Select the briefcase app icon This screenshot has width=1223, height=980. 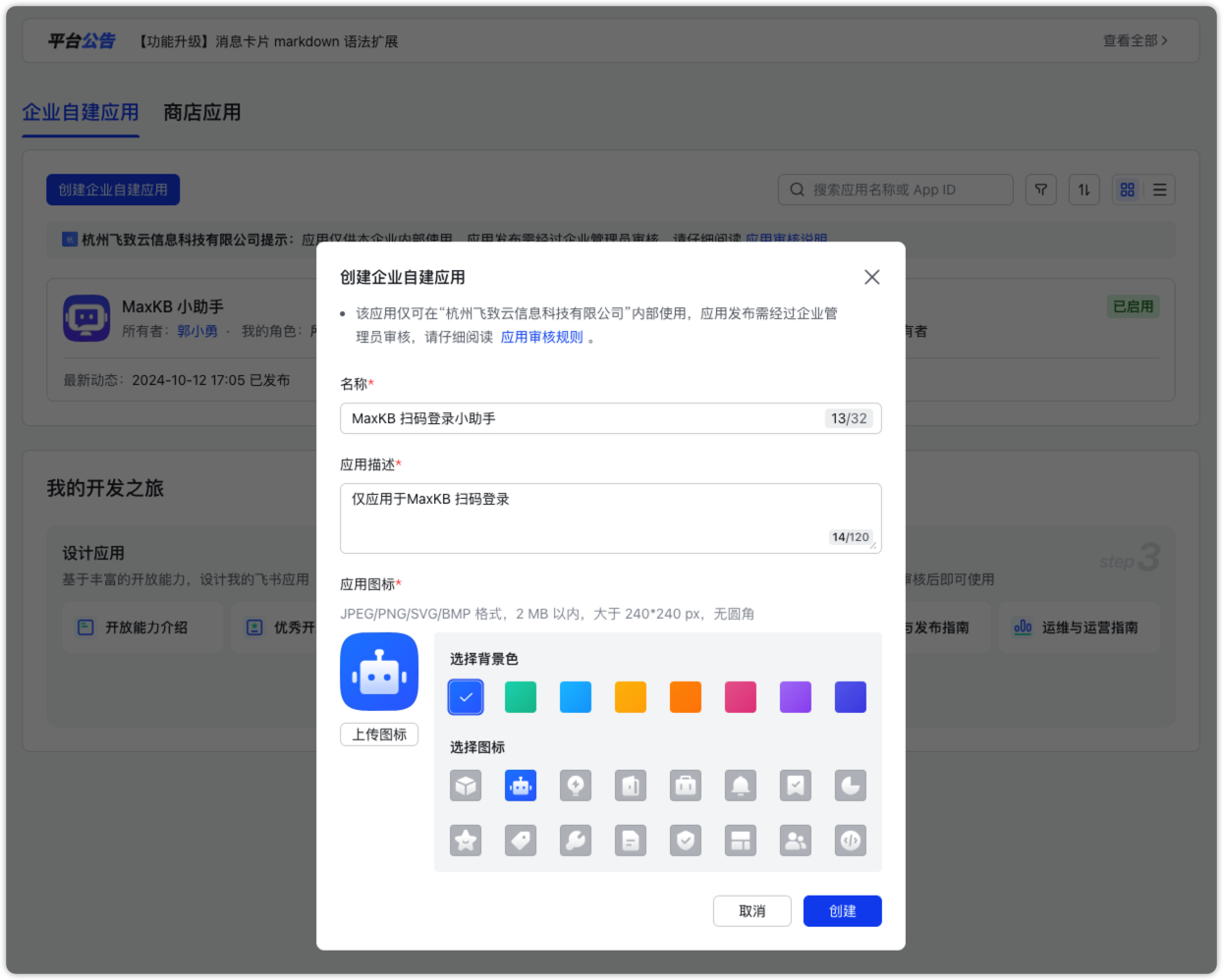[686, 786]
